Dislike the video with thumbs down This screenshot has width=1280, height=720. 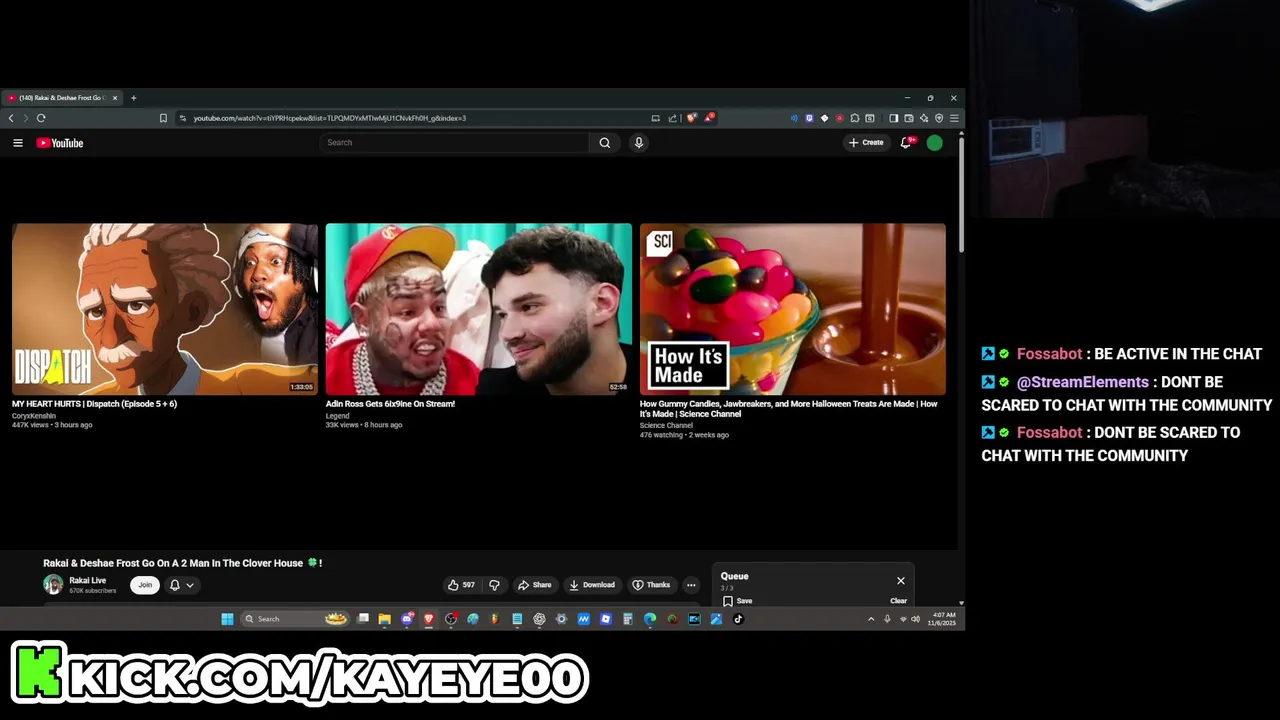click(x=494, y=585)
